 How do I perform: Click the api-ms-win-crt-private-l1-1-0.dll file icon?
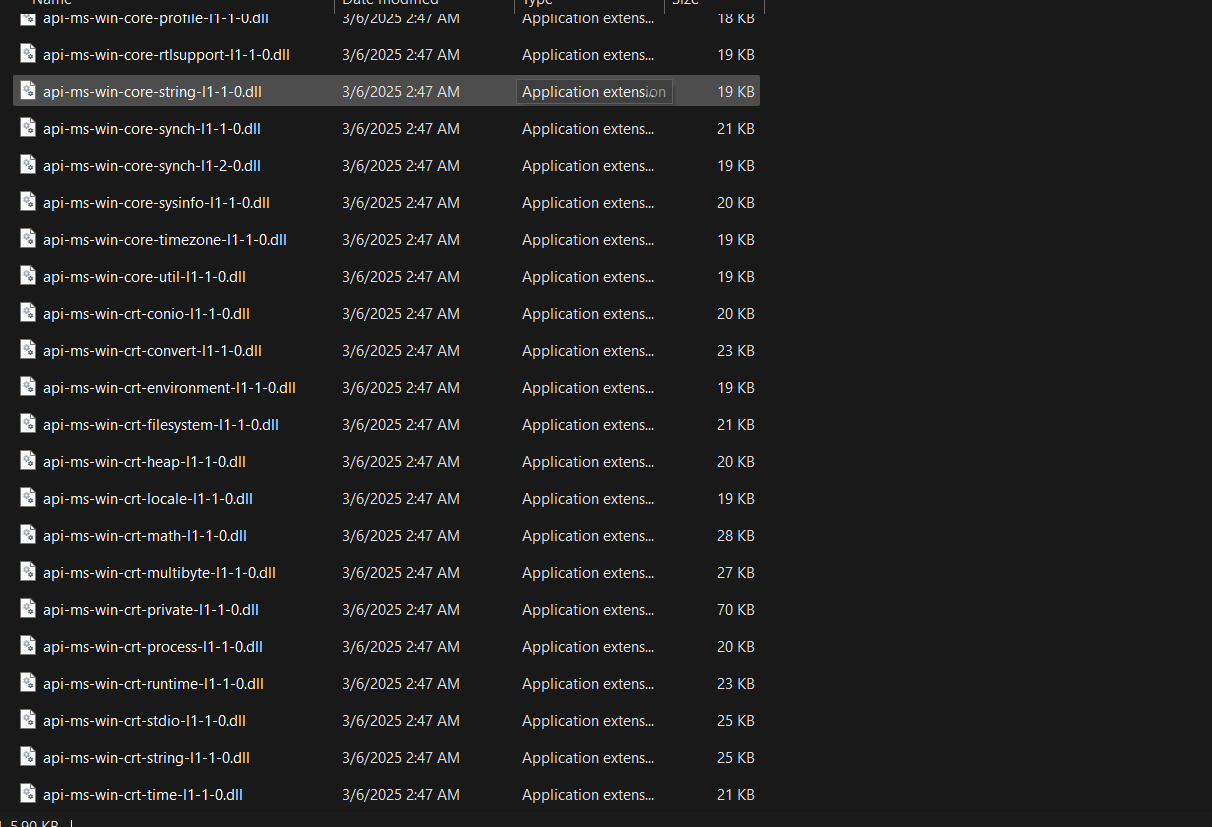pyautogui.click(x=28, y=609)
